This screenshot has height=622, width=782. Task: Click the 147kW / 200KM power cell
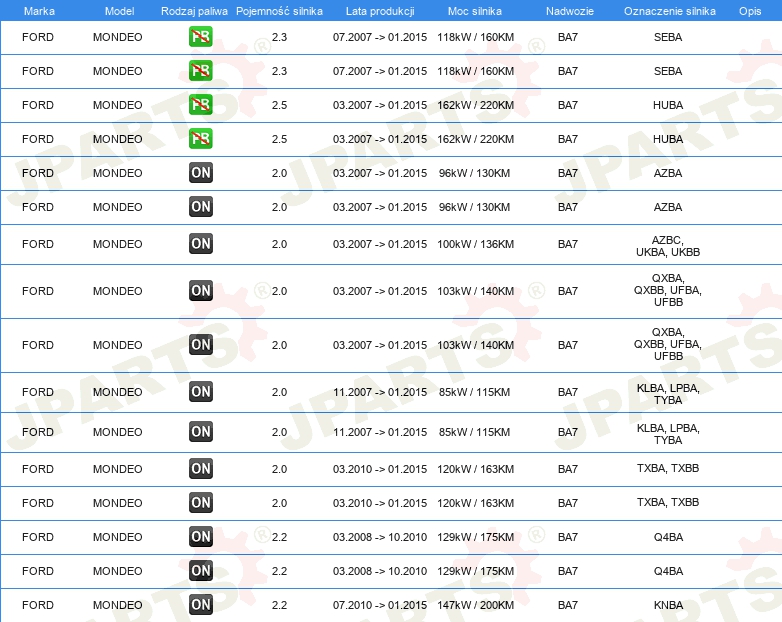475,605
